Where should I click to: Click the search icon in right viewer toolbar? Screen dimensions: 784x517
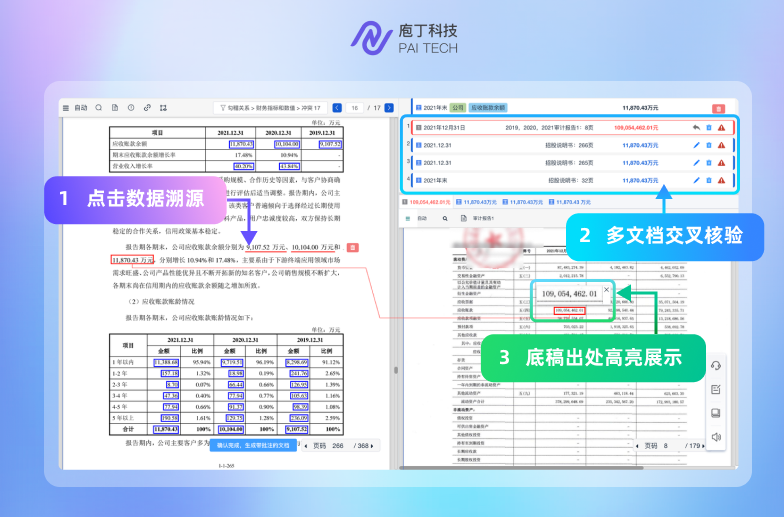pyautogui.click(x=445, y=218)
